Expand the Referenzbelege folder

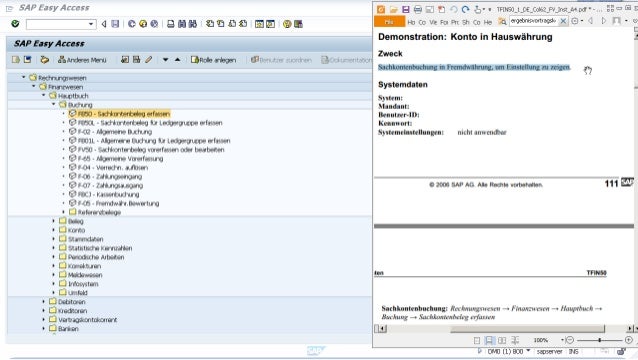[63, 212]
